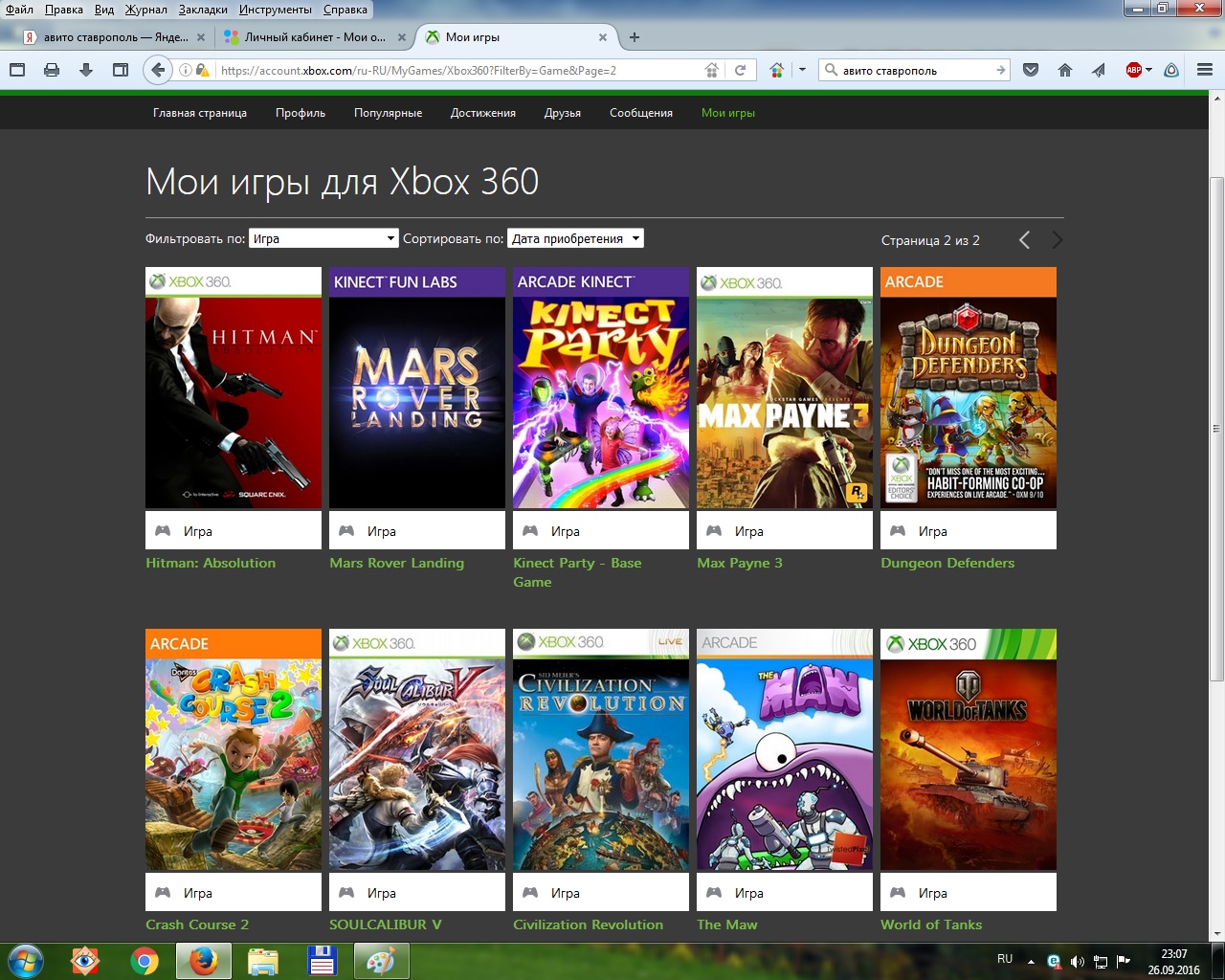The width and height of the screenshot is (1225, 980).
Task: Click the home icon in the toolbar
Action: pyautogui.click(x=1065, y=70)
